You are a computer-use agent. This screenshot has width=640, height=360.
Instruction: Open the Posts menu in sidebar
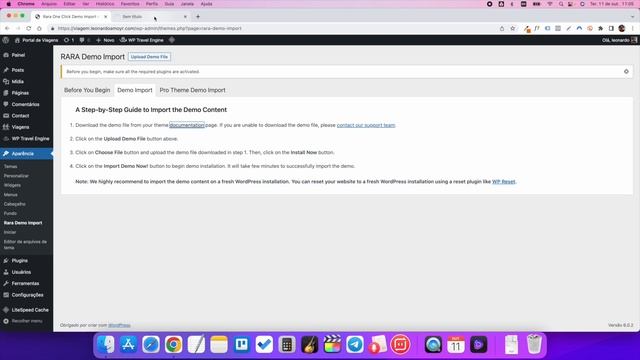point(18,70)
